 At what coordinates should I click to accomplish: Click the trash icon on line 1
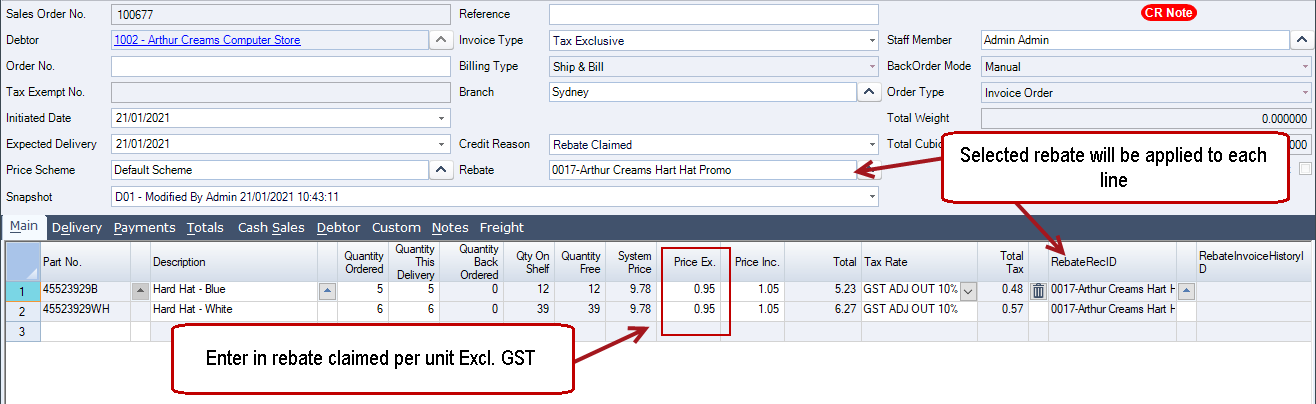1039,291
